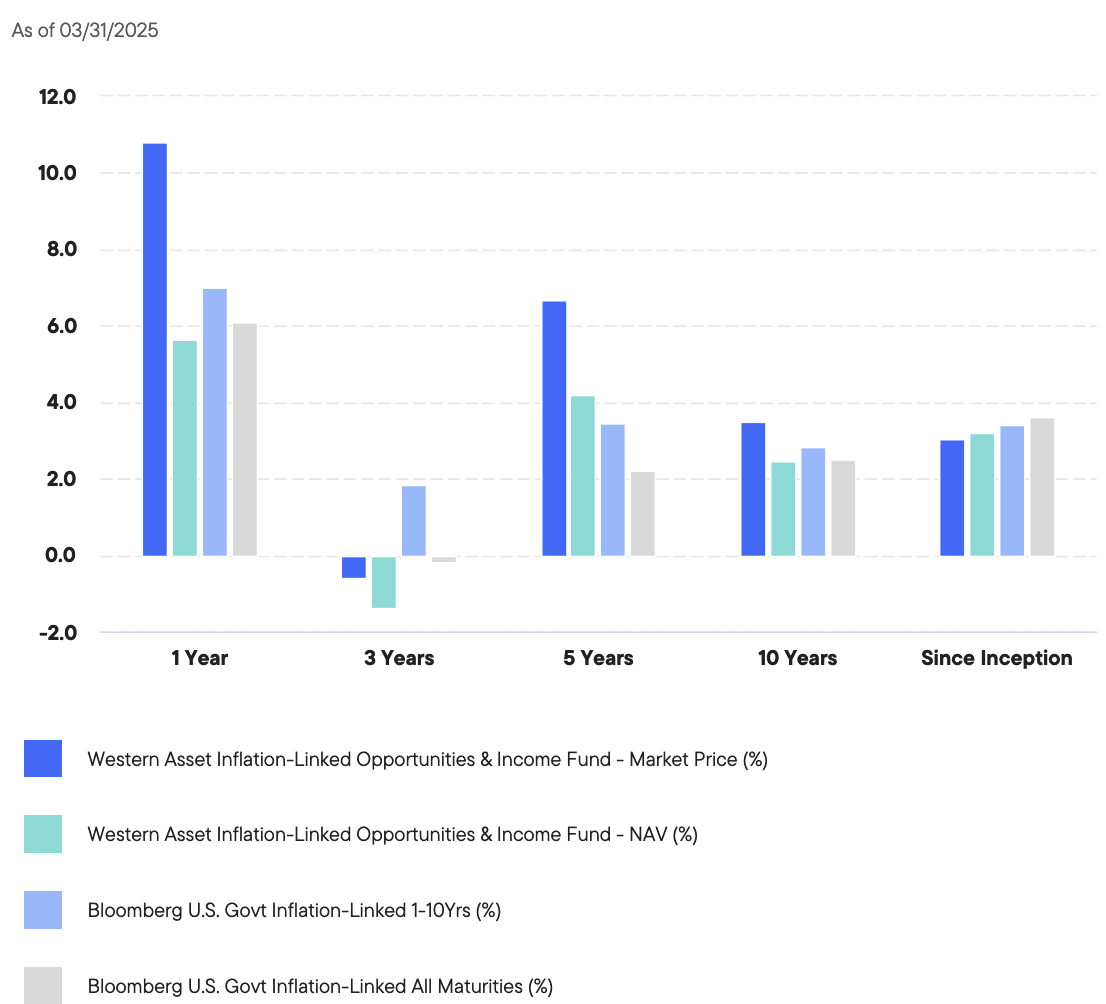The height and width of the screenshot is (1004, 1106).
Task: Select the gray Since Inception bar
Action: (1040, 490)
